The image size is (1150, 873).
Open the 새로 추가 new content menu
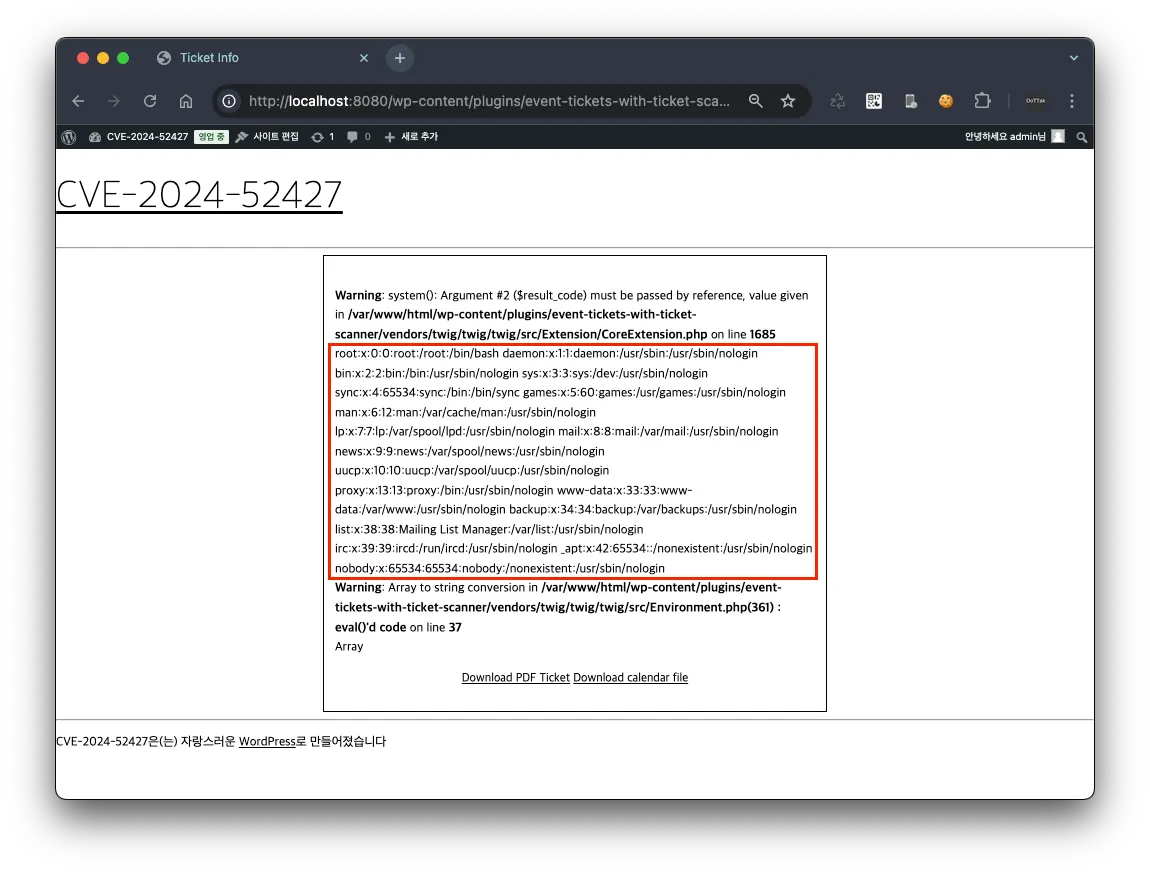pos(411,137)
